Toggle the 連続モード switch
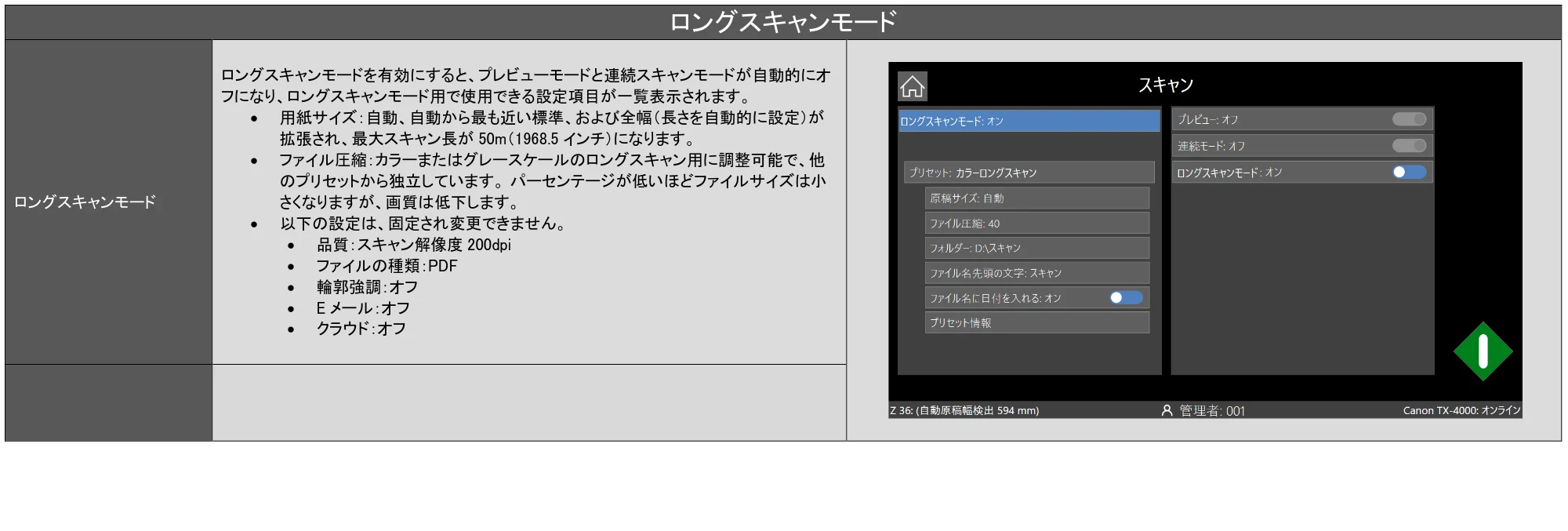Image resolution: width=1568 pixels, height=531 pixels. (x=1409, y=146)
